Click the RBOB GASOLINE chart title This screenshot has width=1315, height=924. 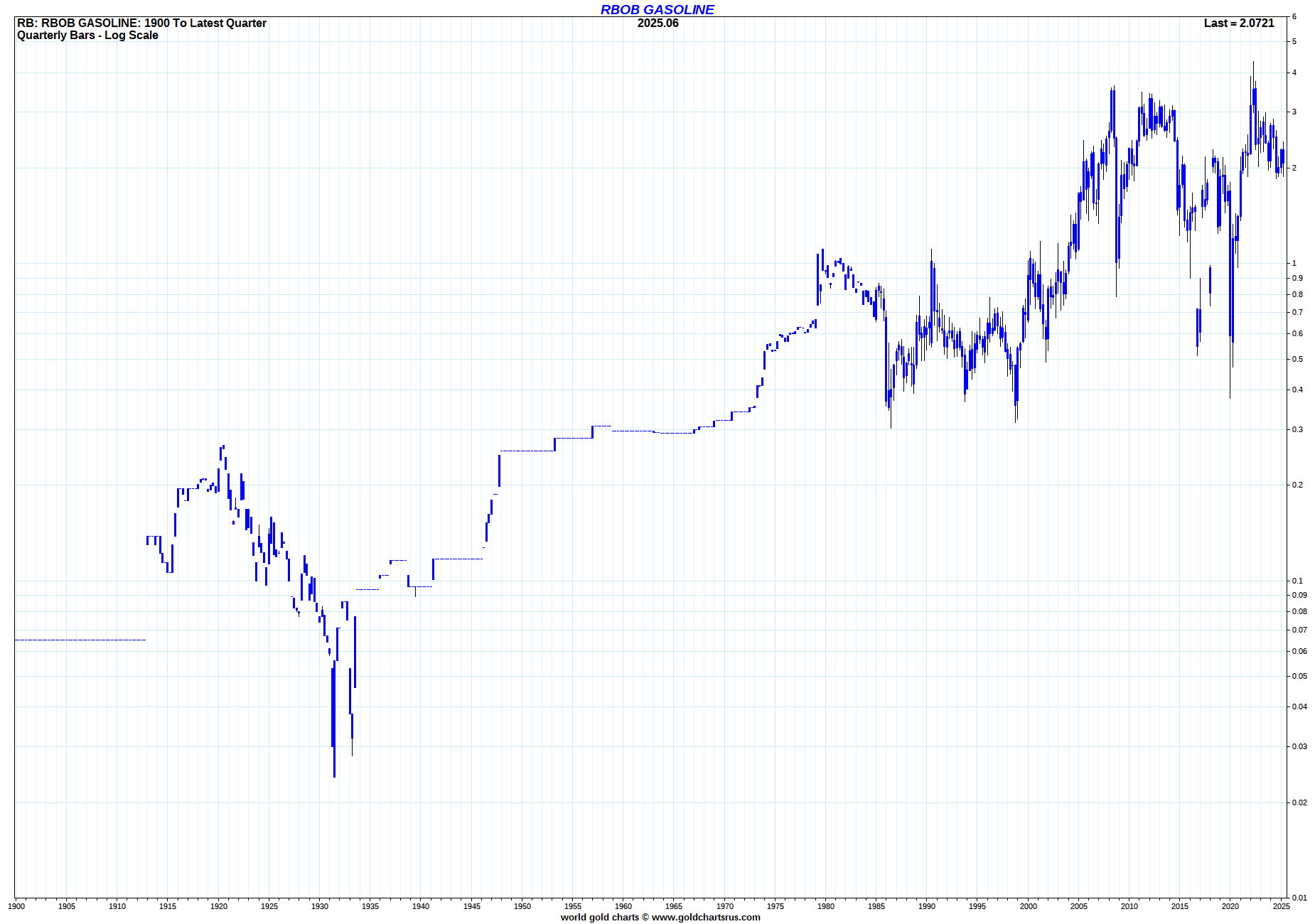click(657, 9)
